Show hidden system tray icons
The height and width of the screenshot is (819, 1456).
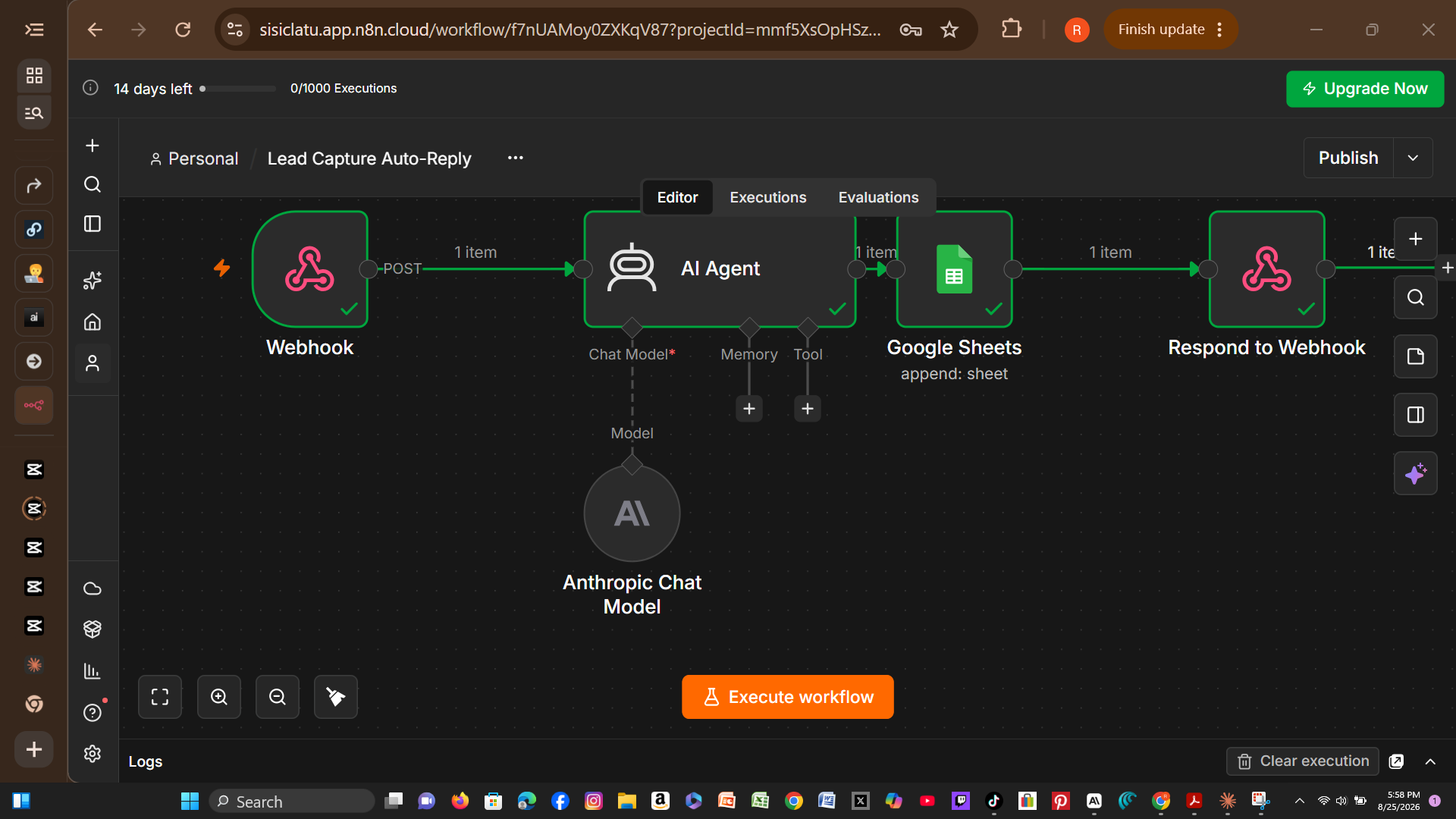[x=1299, y=801]
